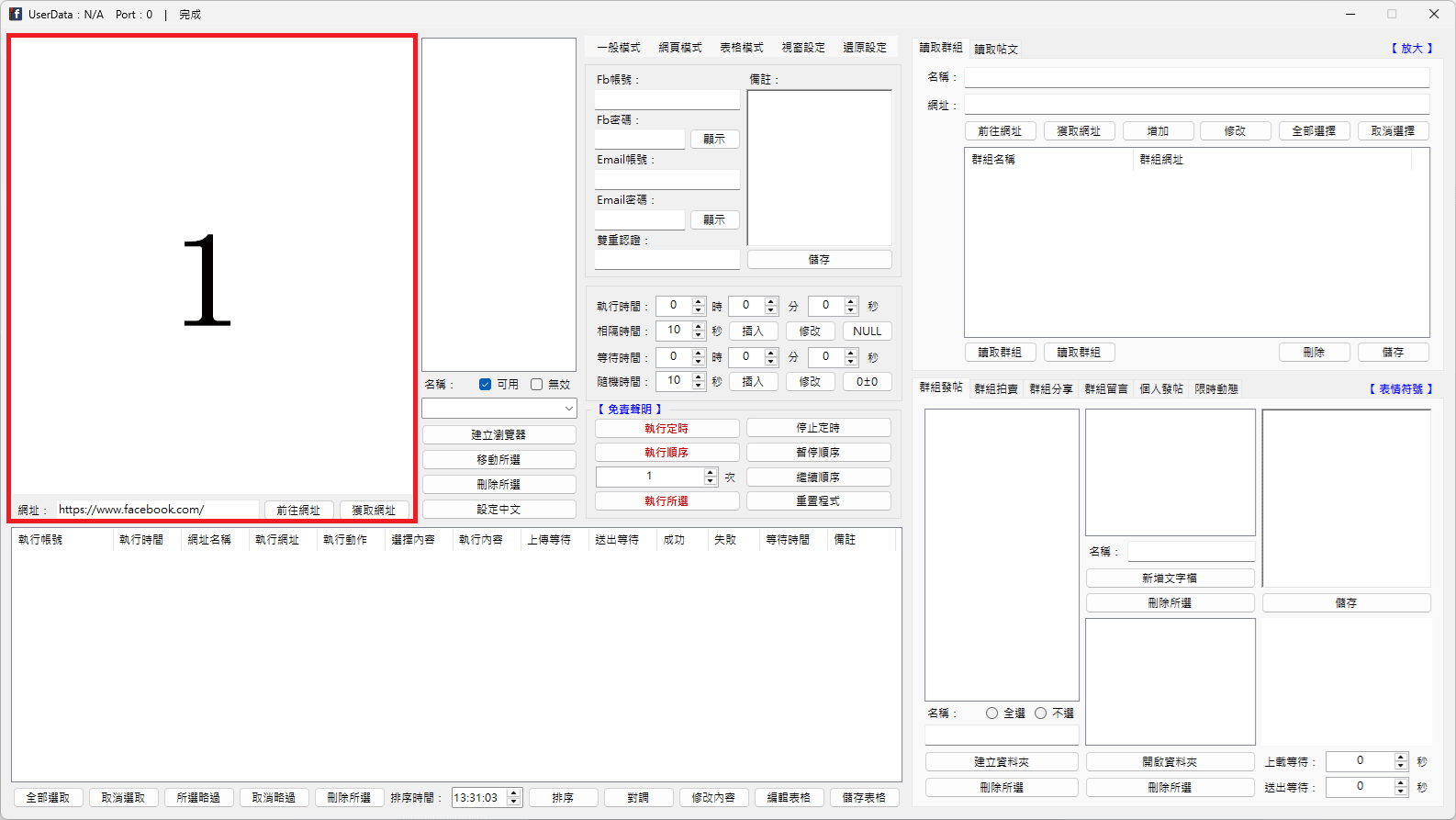Start the 執行定時 action

(x=667, y=429)
